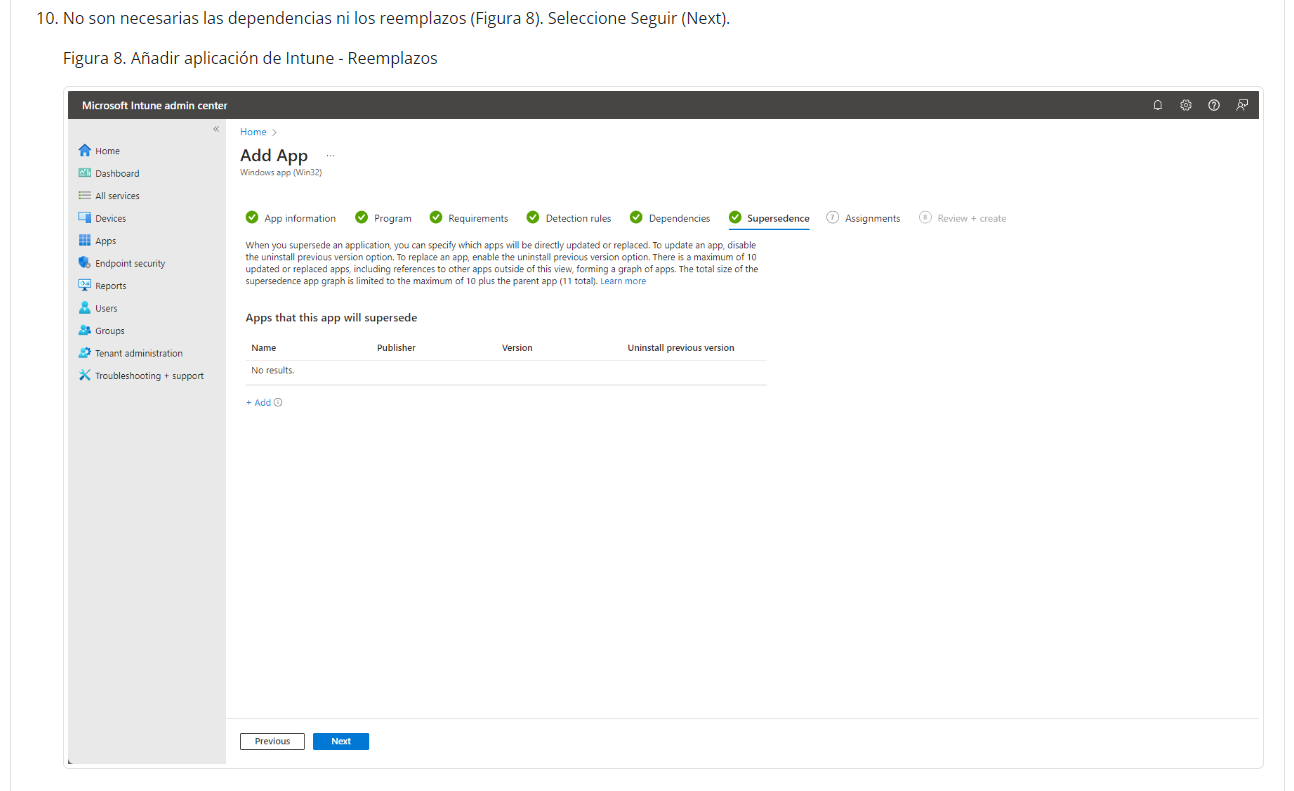The width and height of the screenshot is (1294, 791).
Task: Click the help question mark icon
Action: (x=1214, y=105)
